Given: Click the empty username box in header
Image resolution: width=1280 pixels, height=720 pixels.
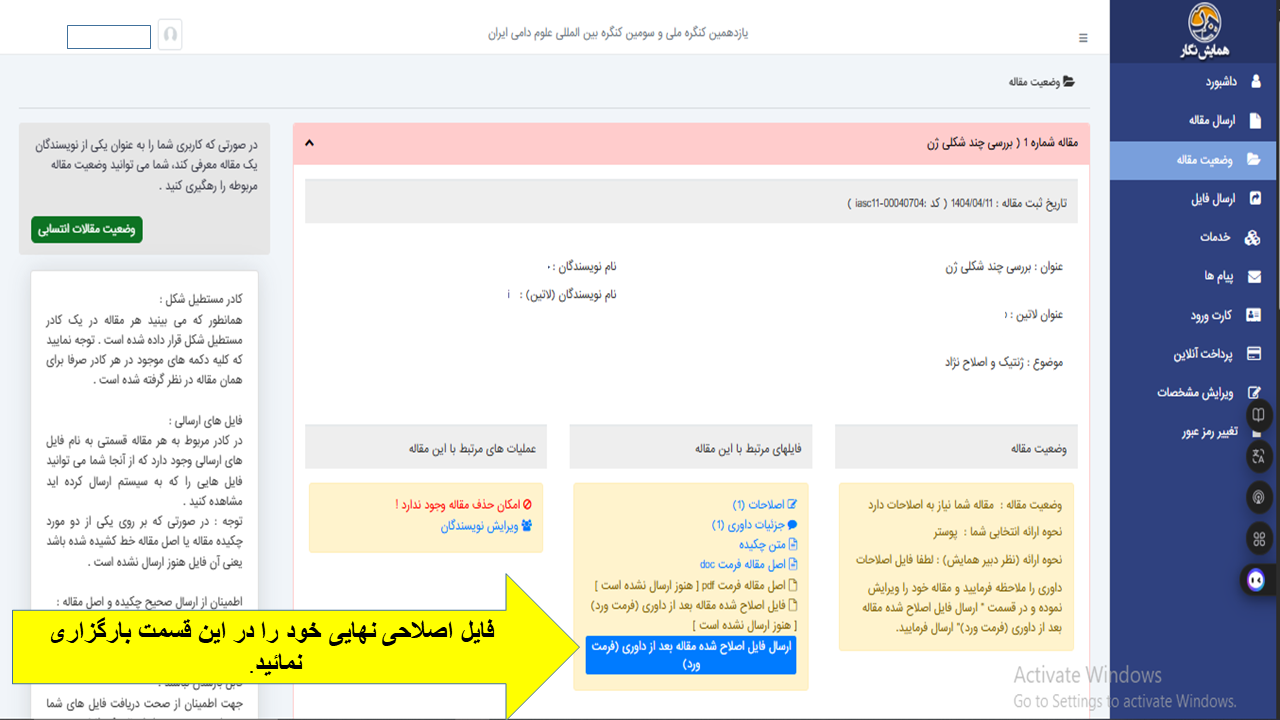Looking at the screenshot, I should pyautogui.click(x=109, y=37).
